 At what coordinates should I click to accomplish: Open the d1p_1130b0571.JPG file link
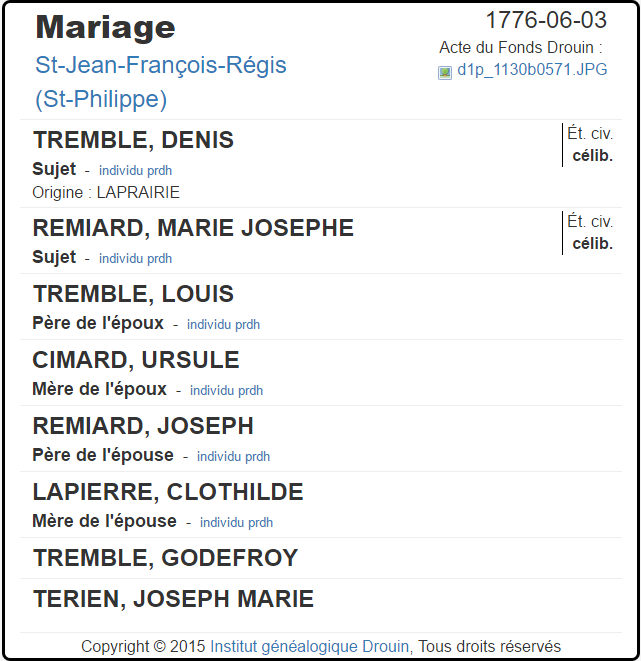532,70
